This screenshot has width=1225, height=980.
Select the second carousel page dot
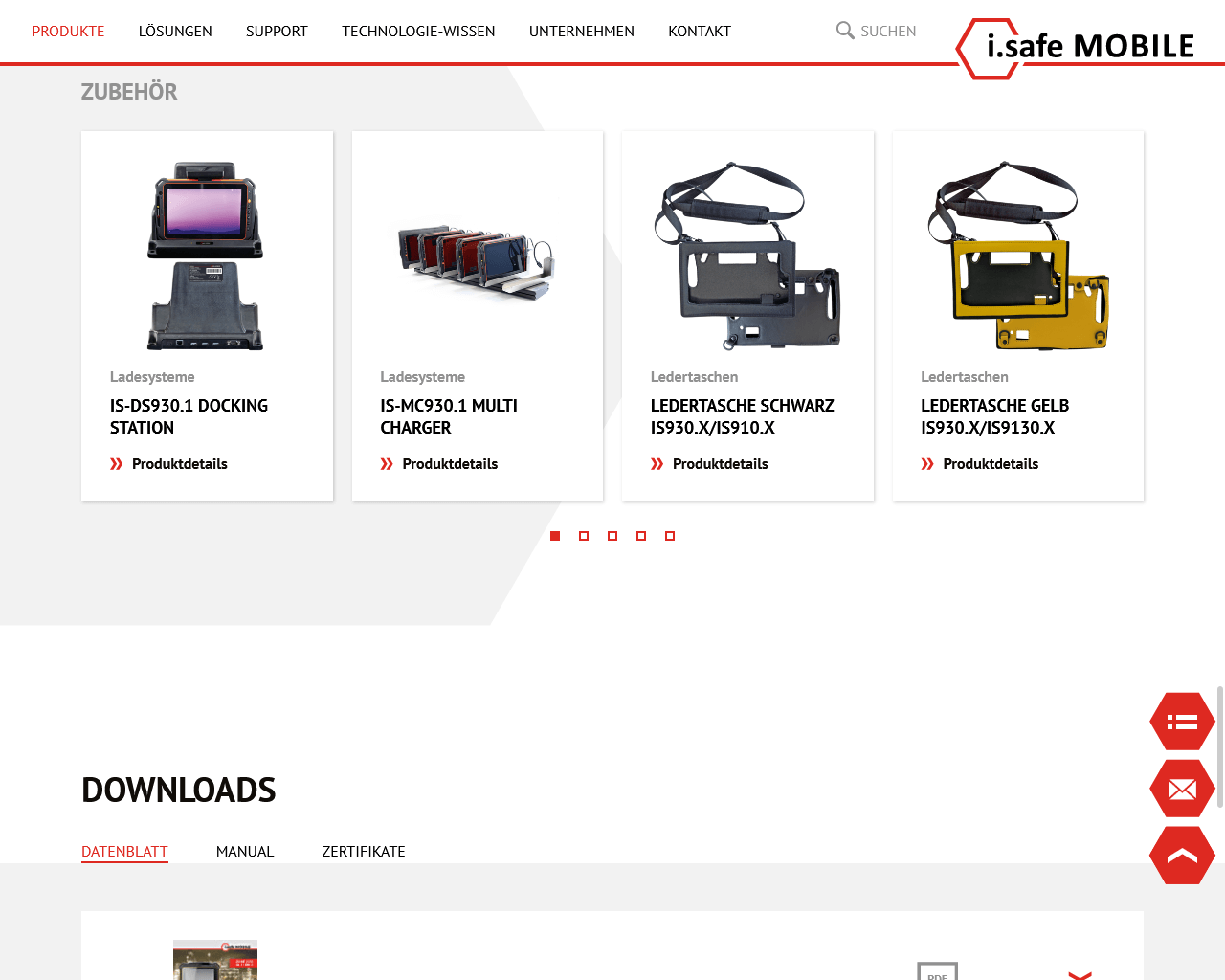tap(584, 536)
